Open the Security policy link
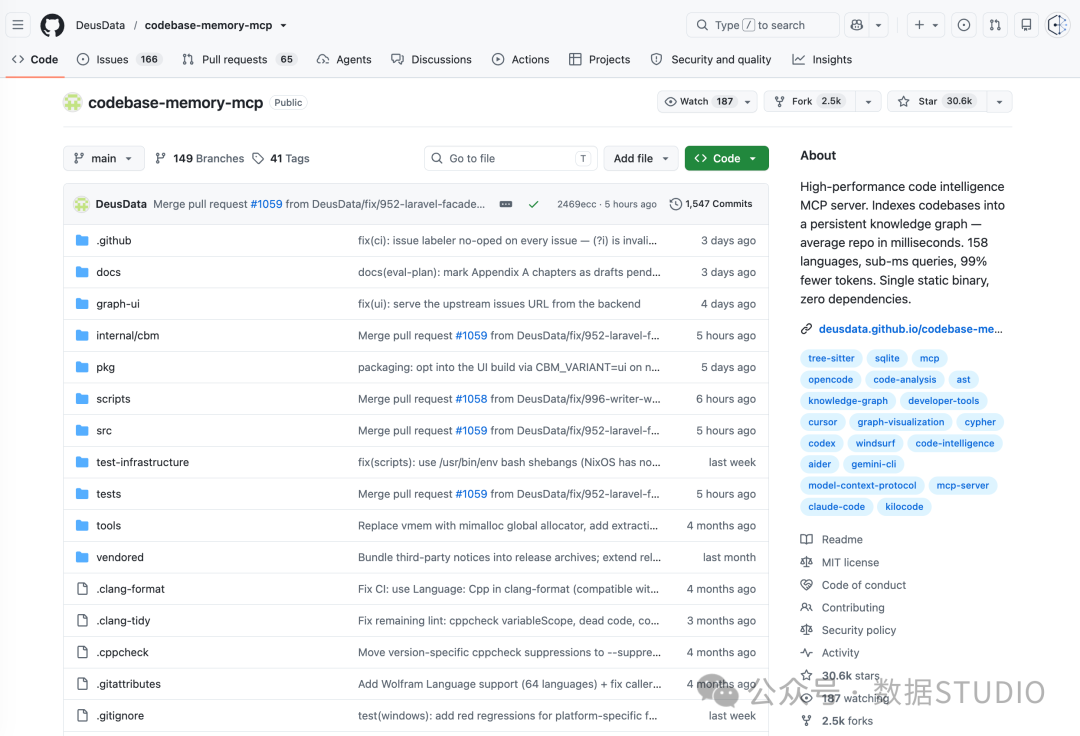Viewport: 1080px width, 736px height. tap(858, 630)
